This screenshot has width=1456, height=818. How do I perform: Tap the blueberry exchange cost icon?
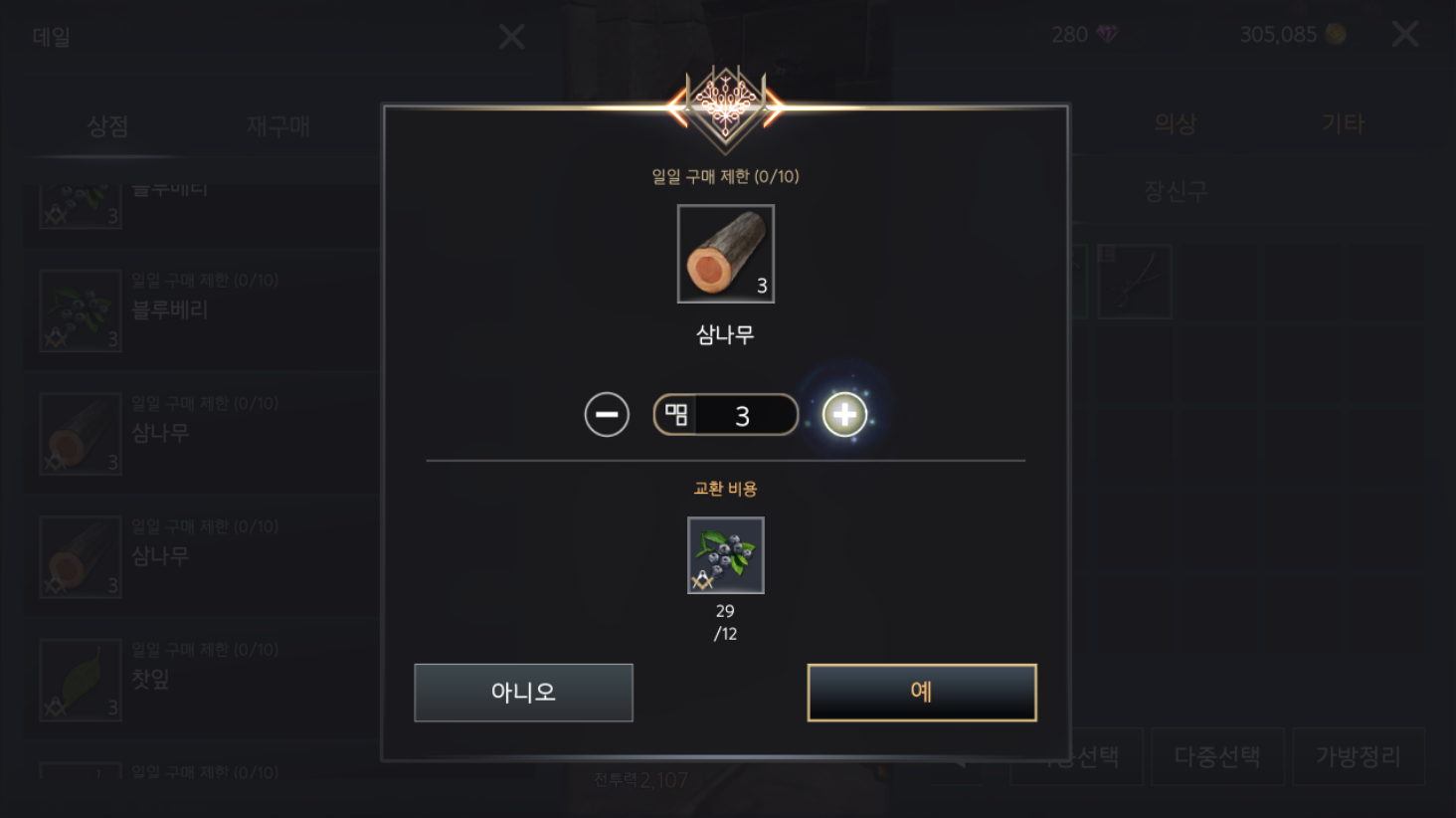click(726, 555)
